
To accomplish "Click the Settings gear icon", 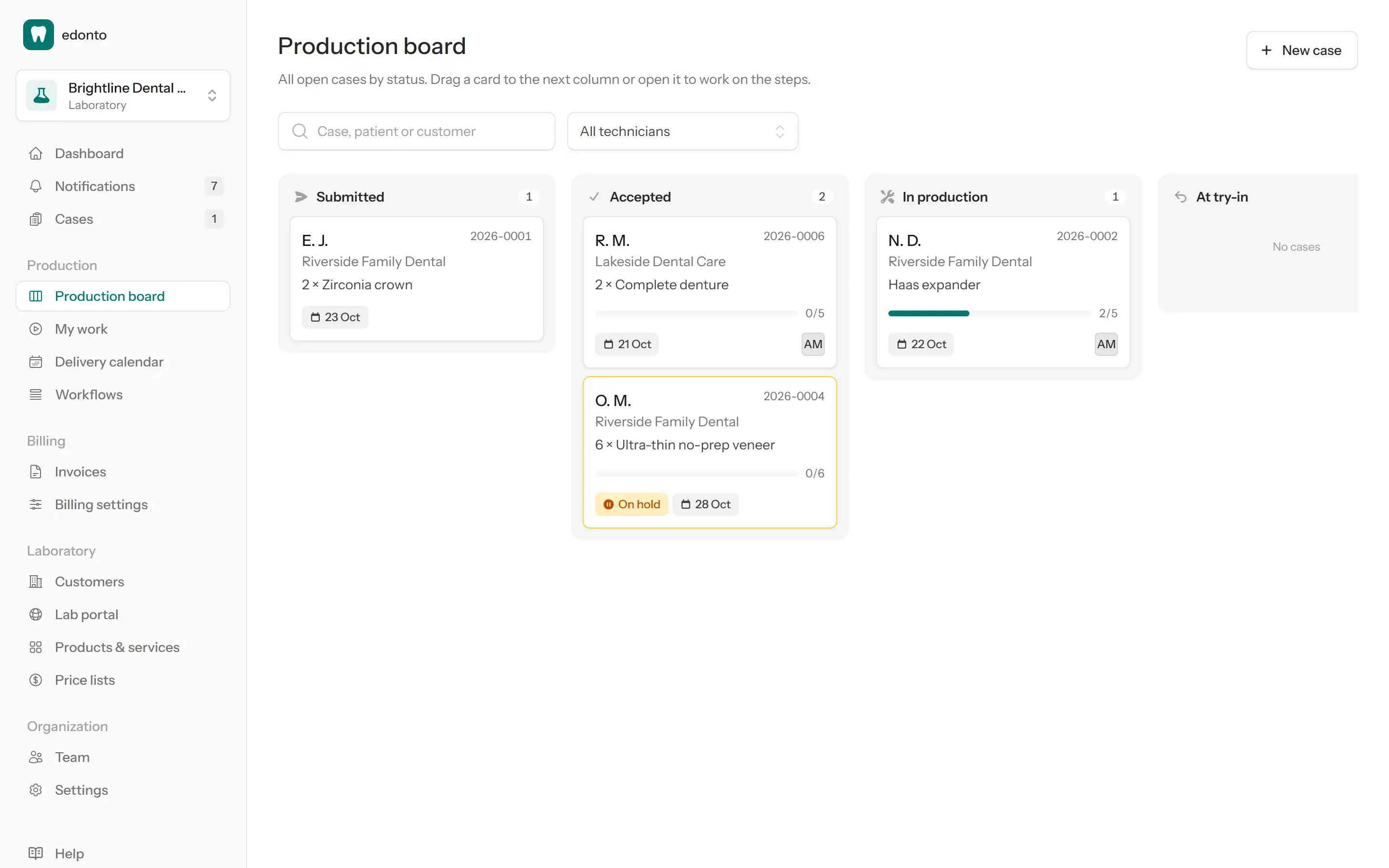I will point(36,790).
